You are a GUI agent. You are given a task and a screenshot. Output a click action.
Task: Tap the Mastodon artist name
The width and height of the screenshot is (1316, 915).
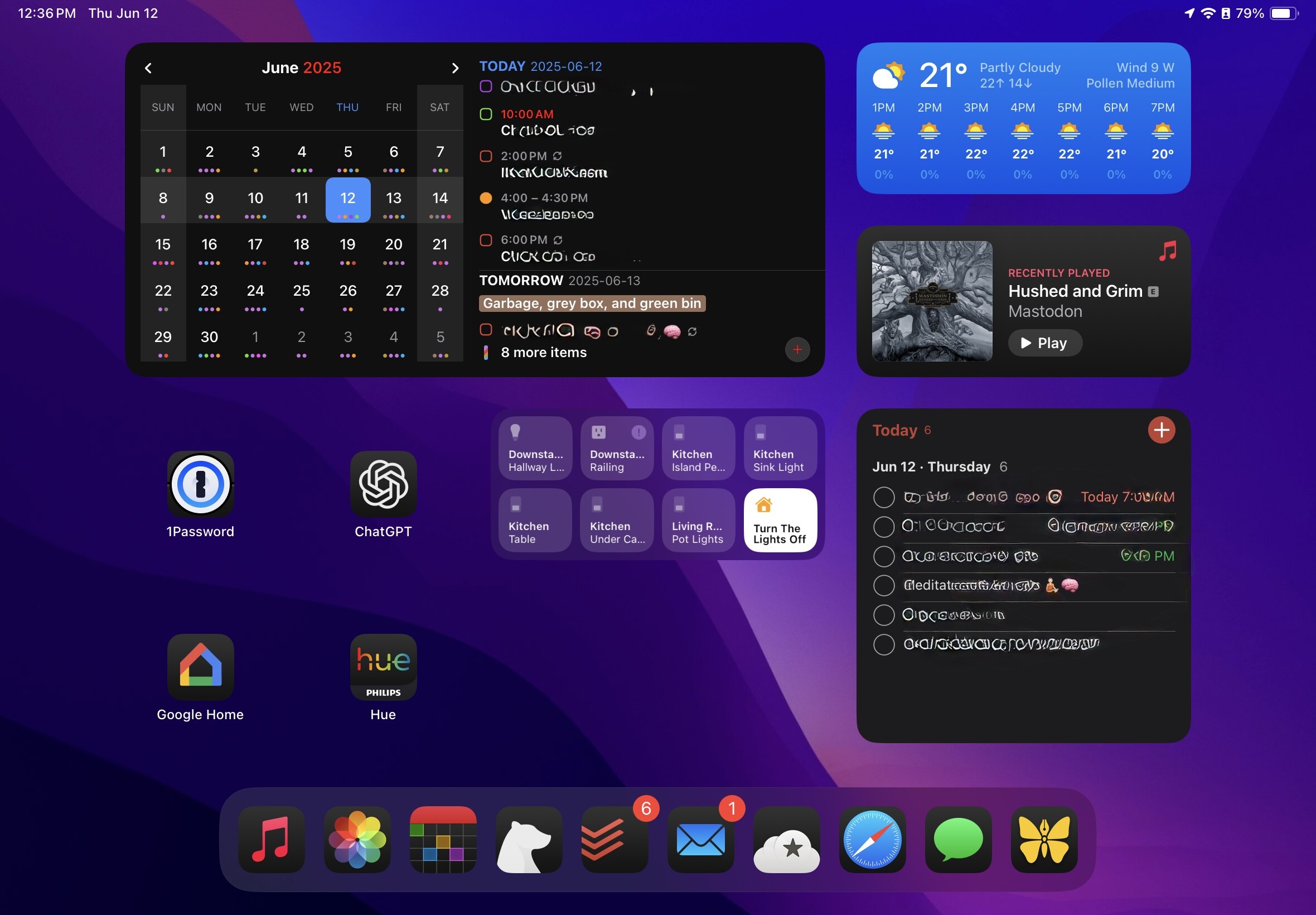click(x=1045, y=311)
